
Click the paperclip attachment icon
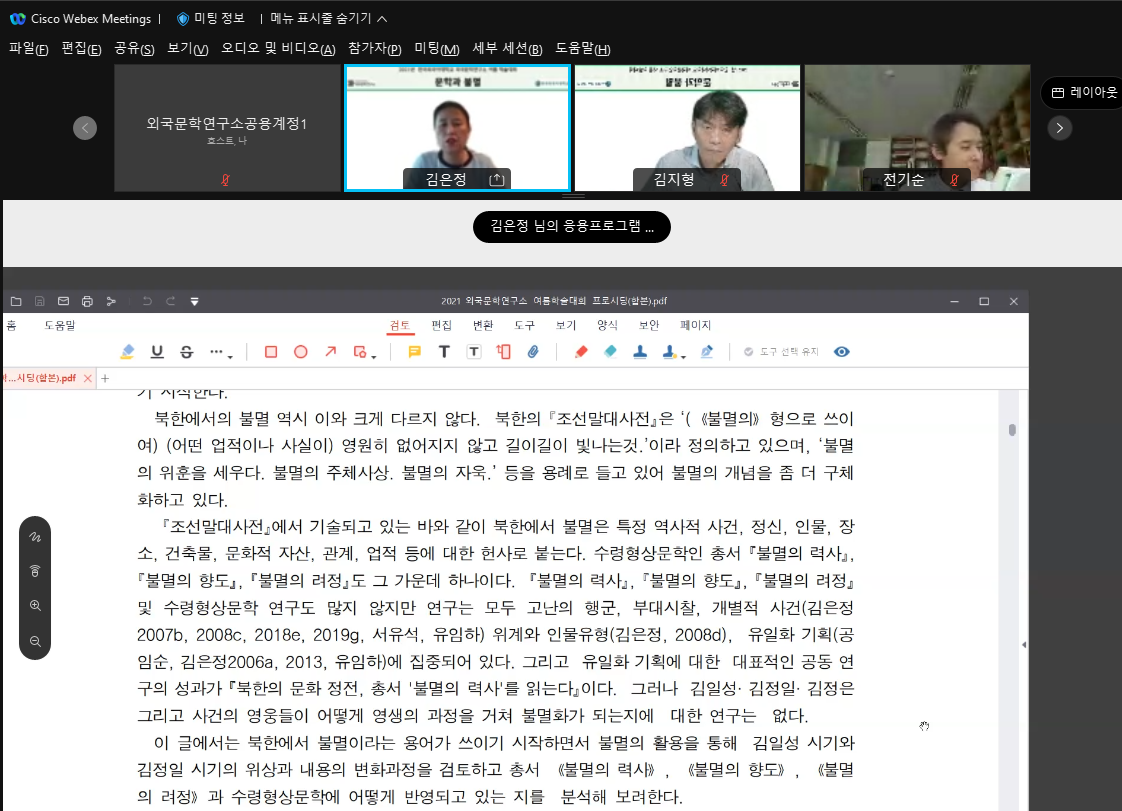pyautogui.click(x=533, y=352)
